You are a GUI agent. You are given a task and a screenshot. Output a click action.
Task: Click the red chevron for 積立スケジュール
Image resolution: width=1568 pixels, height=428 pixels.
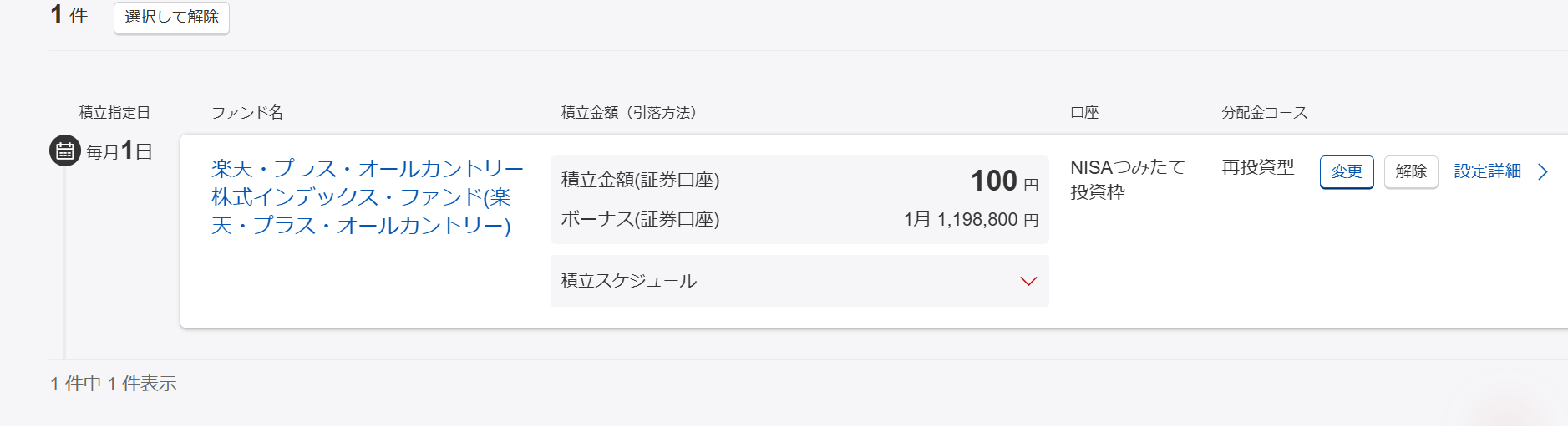point(1028,282)
